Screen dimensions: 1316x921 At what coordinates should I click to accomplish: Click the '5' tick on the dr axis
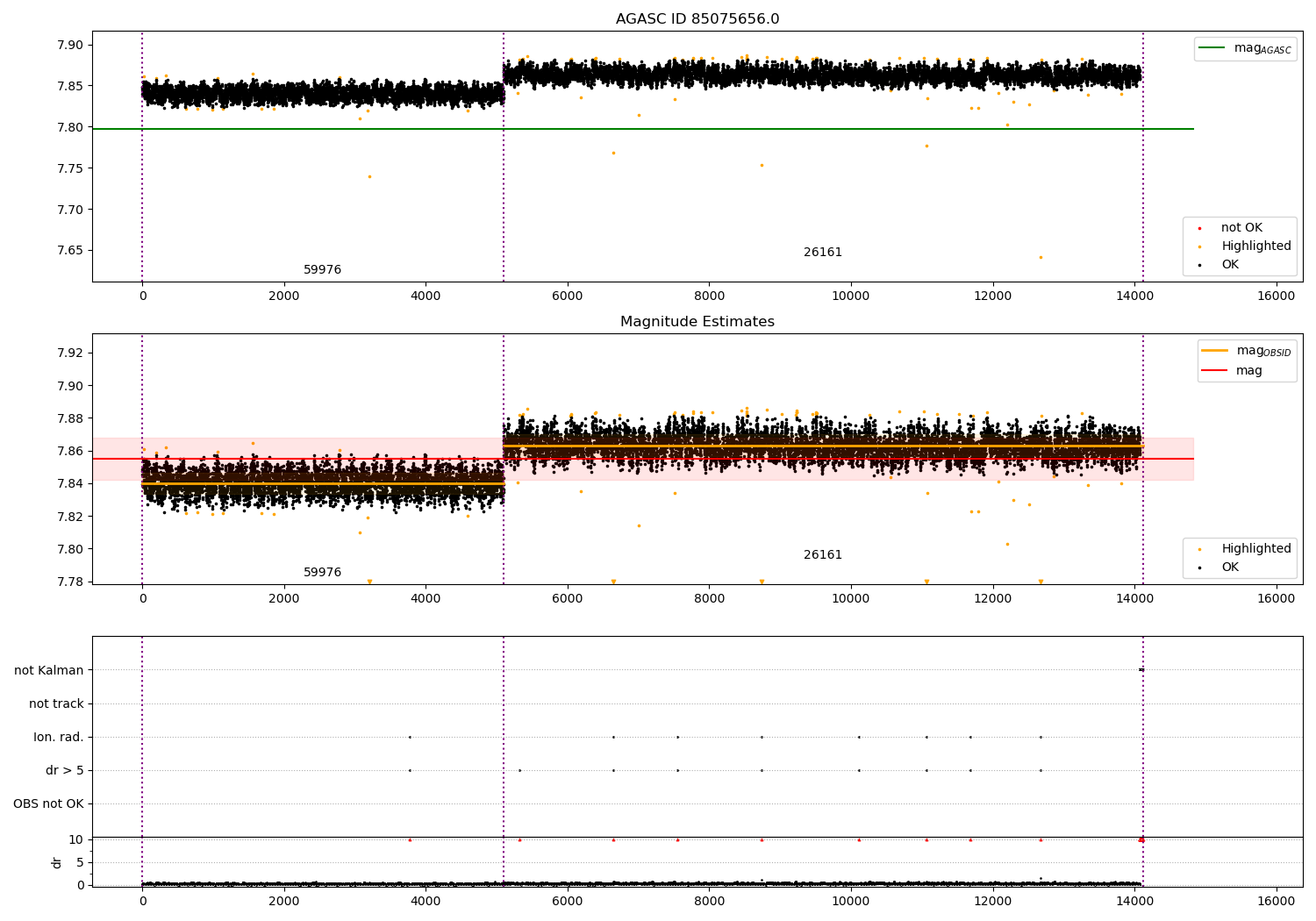[80, 862]
